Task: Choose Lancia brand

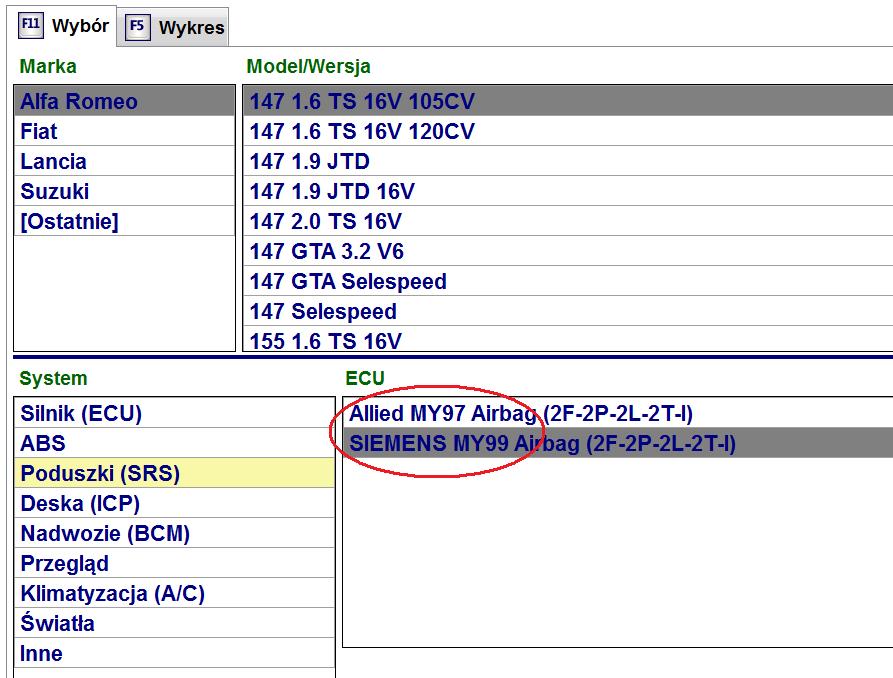Action: click(124, 161)
